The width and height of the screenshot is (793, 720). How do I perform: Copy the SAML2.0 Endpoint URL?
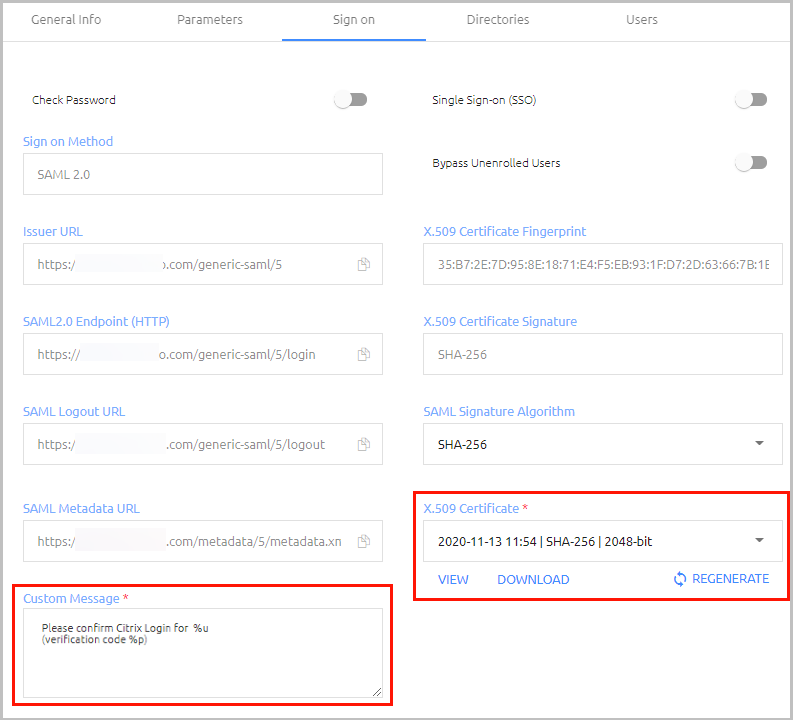pos(364,354)
